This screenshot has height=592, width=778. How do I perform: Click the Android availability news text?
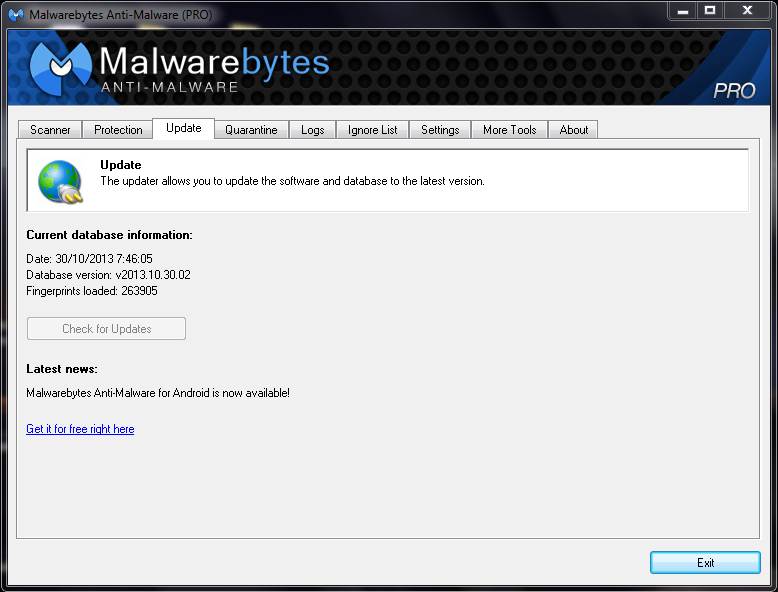(158, 393)
